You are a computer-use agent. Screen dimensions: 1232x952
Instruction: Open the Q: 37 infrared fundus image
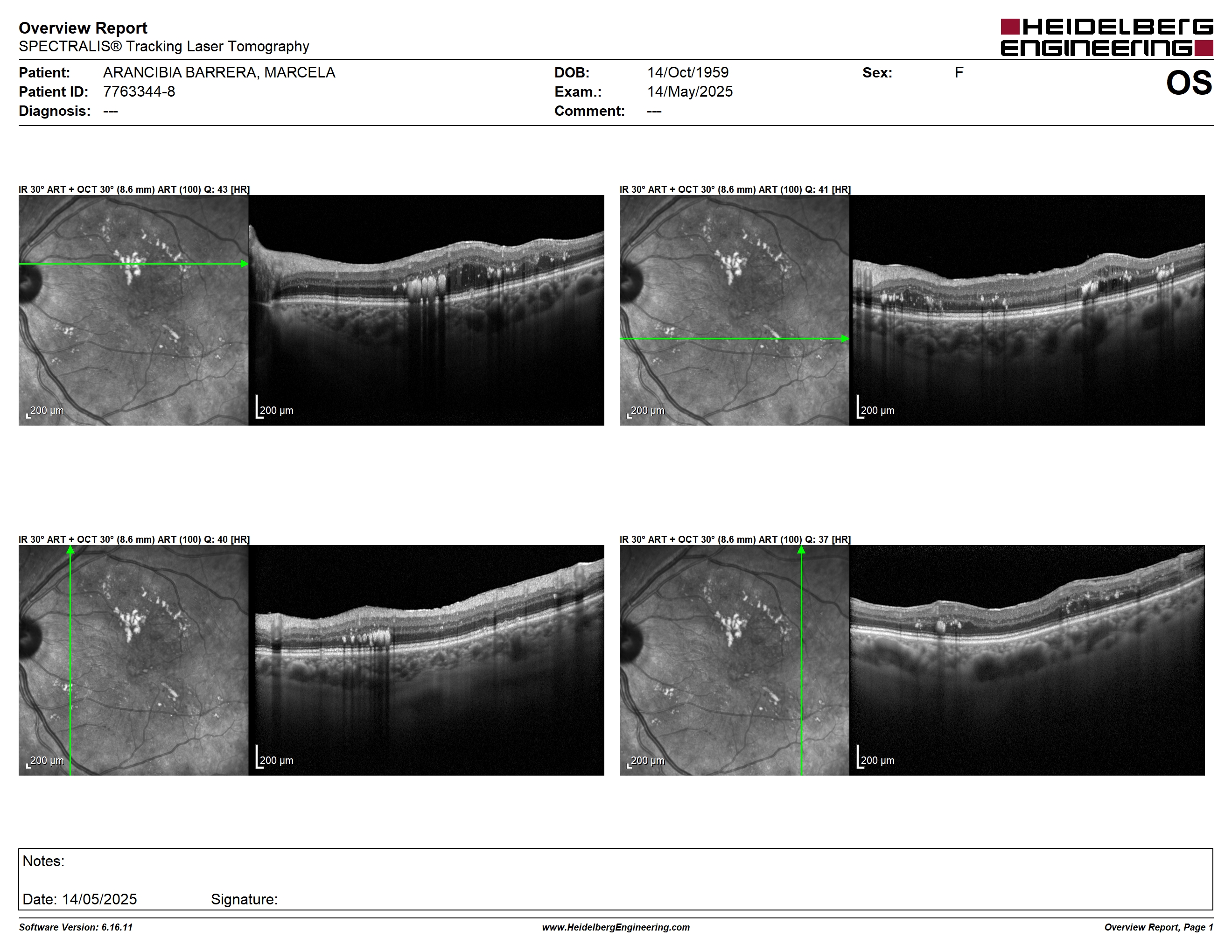tap(734, 660)
